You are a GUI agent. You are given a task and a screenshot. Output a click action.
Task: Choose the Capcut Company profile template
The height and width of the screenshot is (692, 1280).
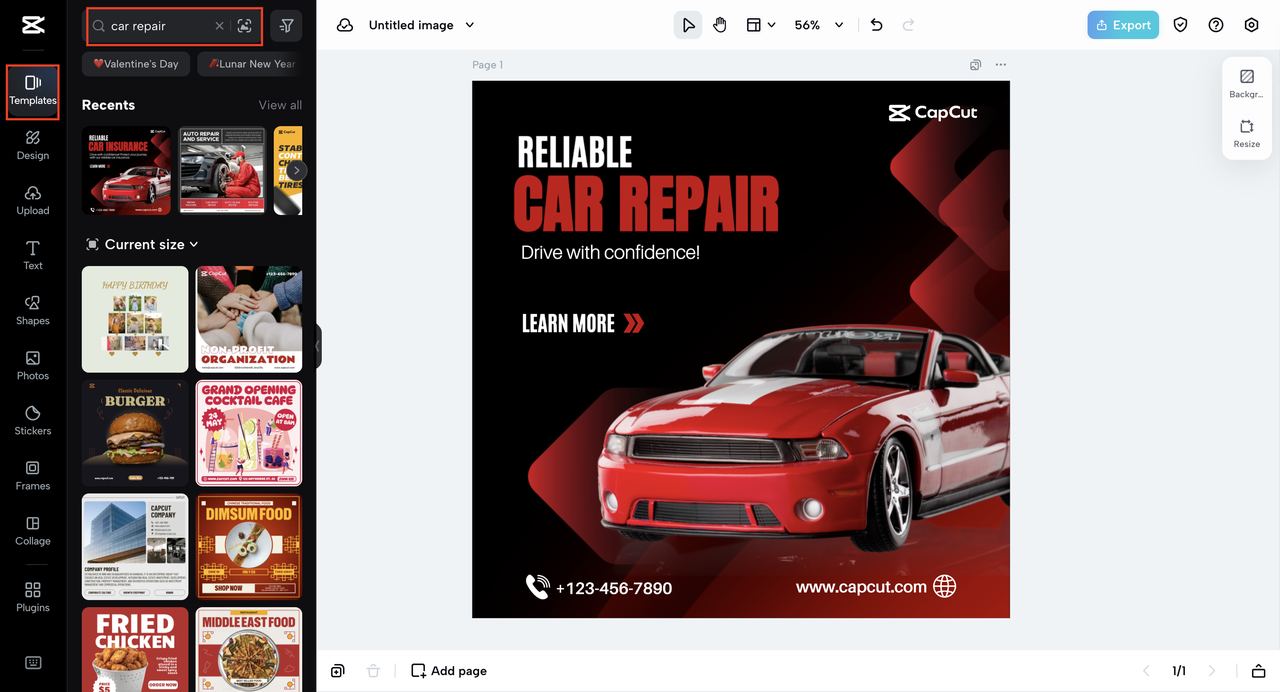[135, 547]
